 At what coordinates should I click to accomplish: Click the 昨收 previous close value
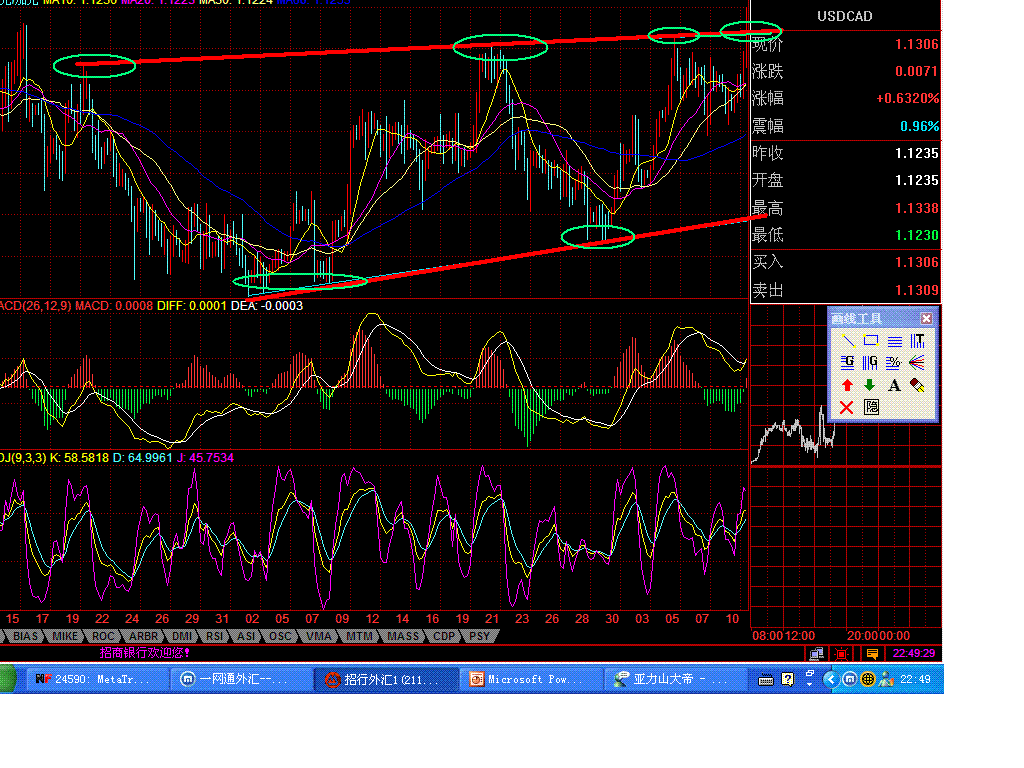pos(916,153)
